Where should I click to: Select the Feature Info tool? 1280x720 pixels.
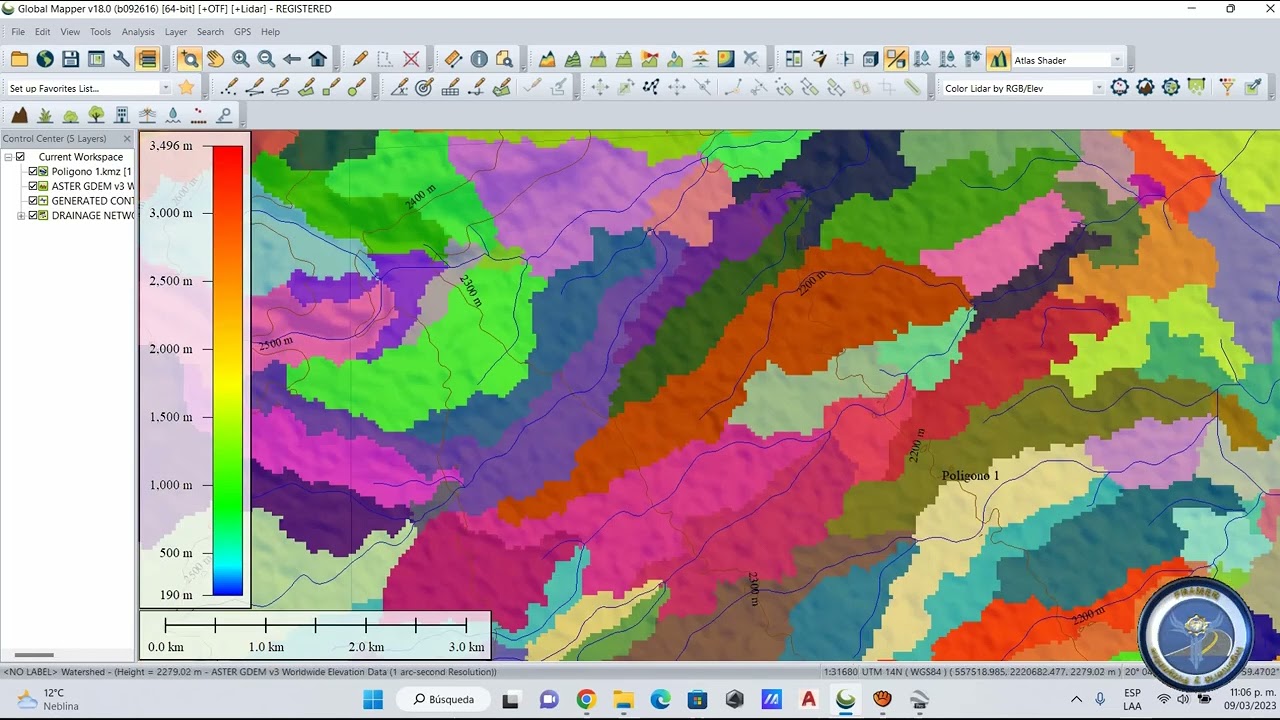[x=479, y=60]
